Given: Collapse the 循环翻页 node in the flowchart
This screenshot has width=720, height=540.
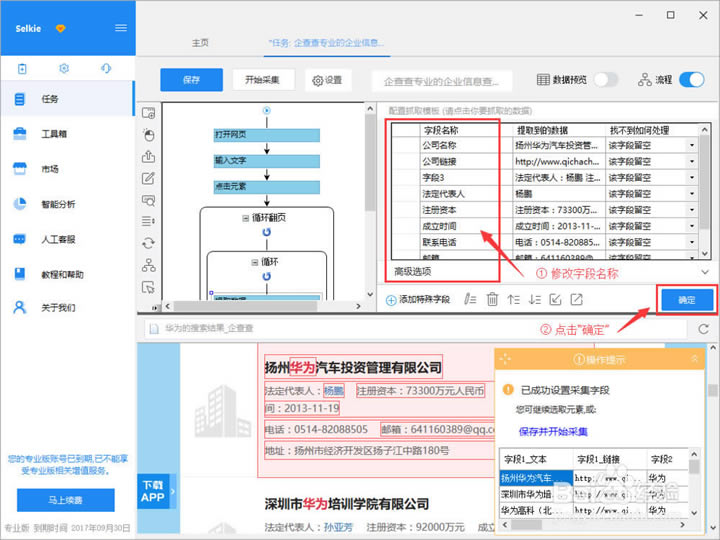Looking at the screenshot, I should point(245,218).
